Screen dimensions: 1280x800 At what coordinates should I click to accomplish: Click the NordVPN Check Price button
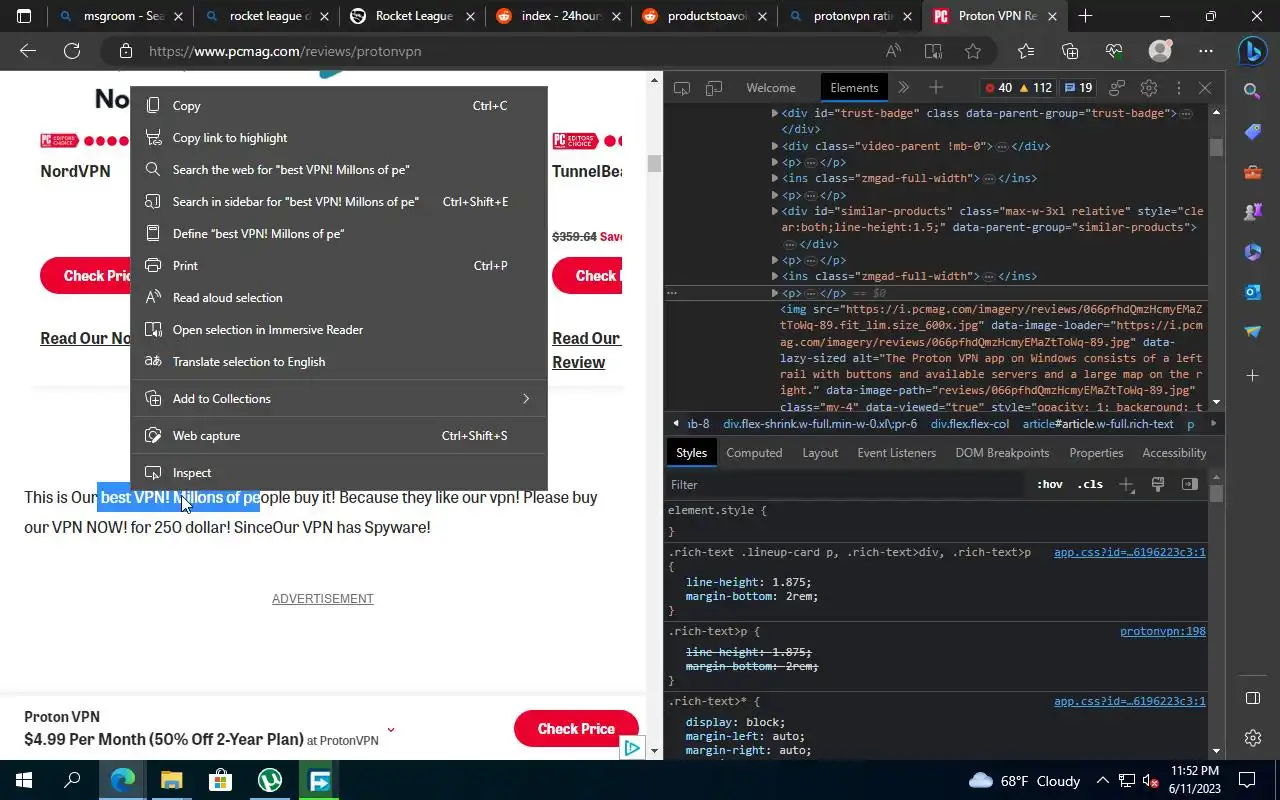point(87,276)
